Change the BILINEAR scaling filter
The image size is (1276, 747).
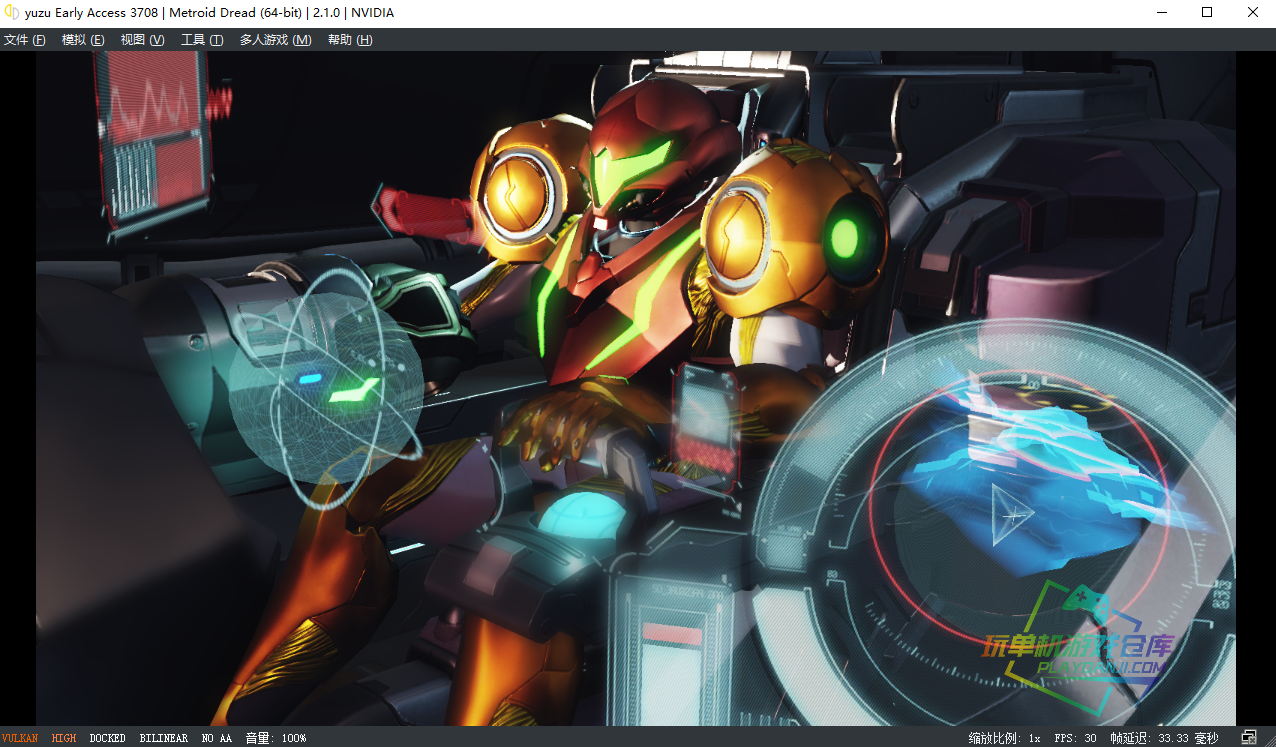click(x=164, y=738)
